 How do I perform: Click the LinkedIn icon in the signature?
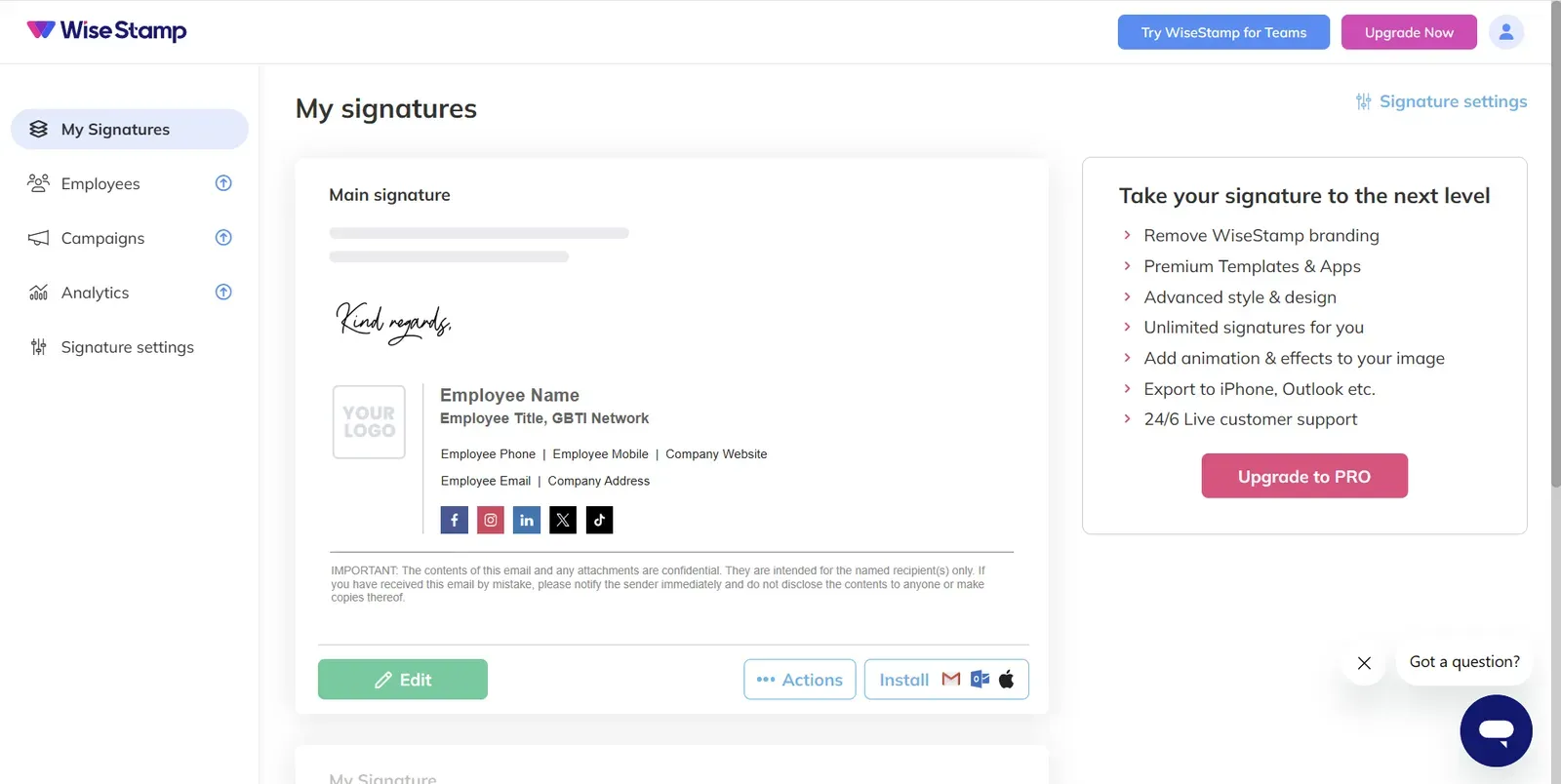coord(527,520)
